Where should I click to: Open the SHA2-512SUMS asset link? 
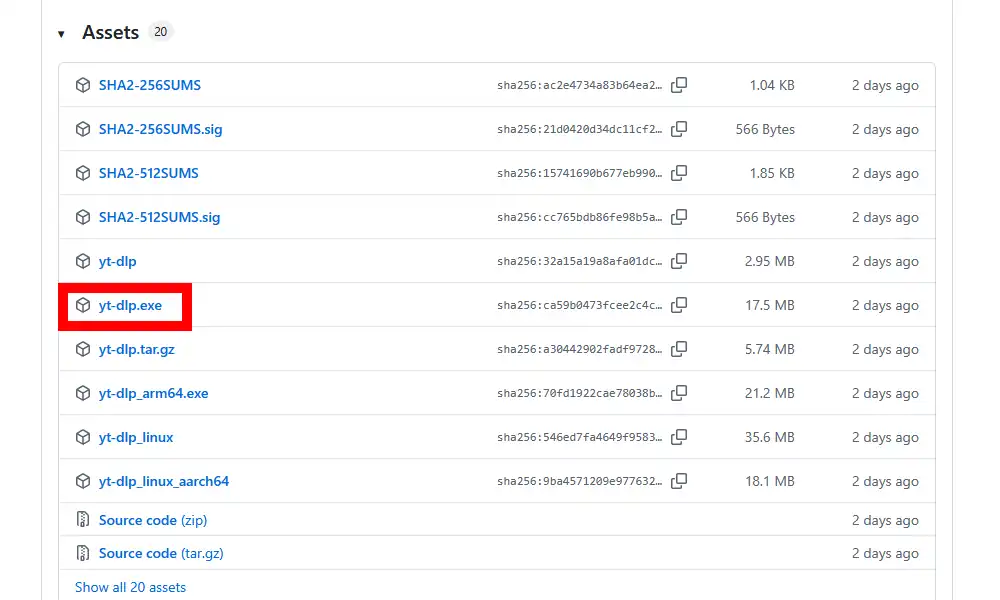pyautogui.click(x=149, y=173)
